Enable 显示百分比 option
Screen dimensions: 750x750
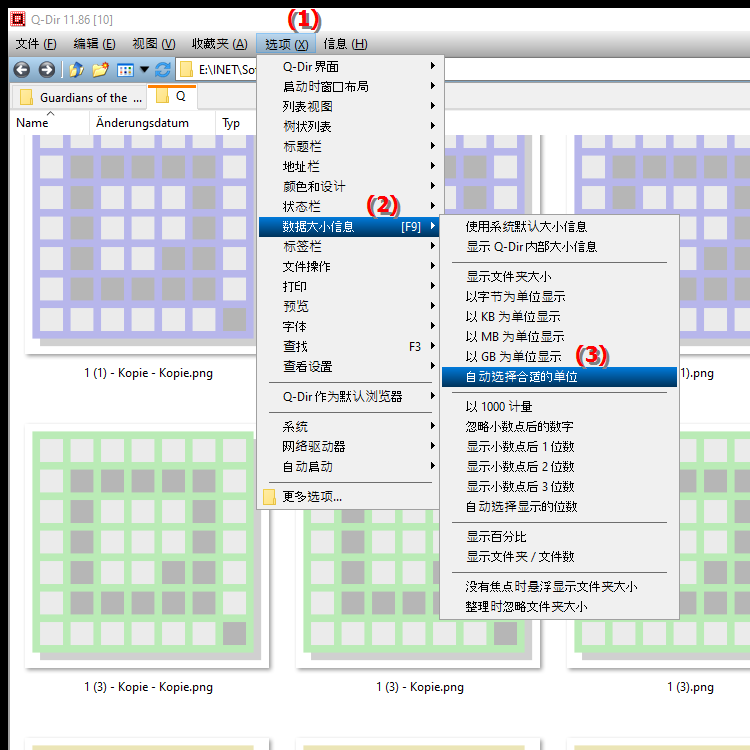click(496, 537)
